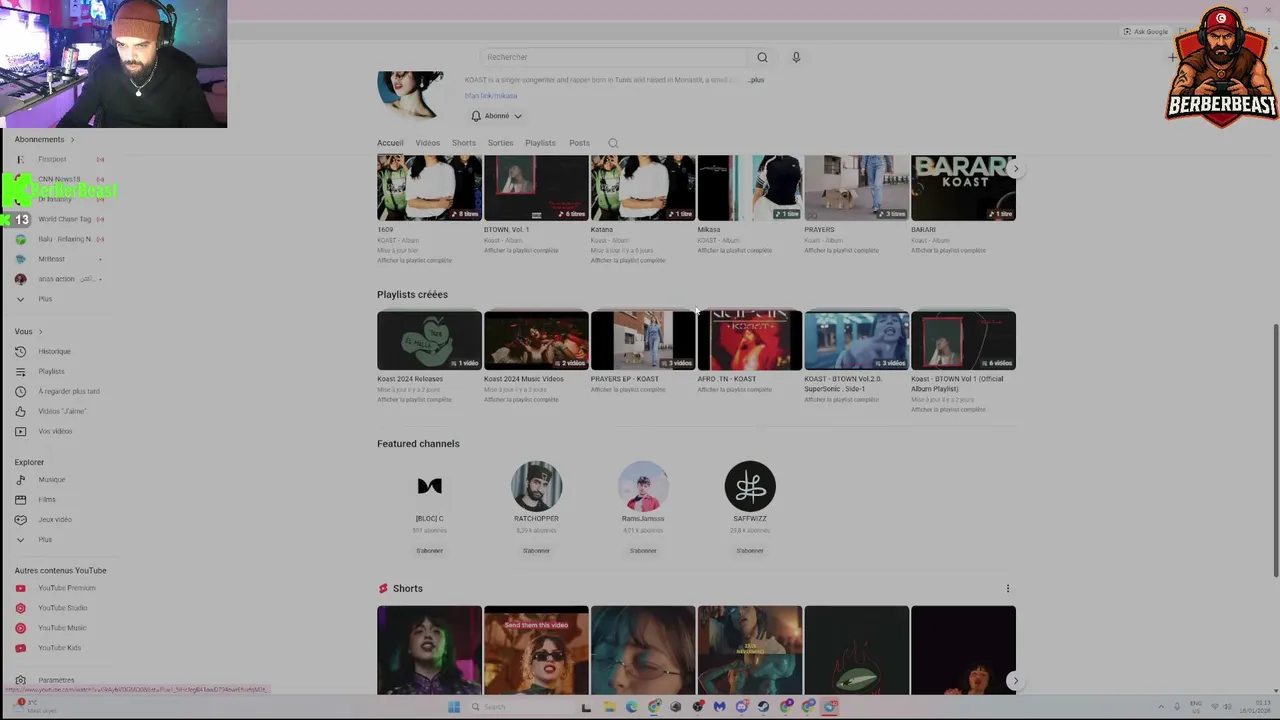Open the RATCHOPPER channel avatar
Screen dimensions: 1280x720
tap(536, 486)
